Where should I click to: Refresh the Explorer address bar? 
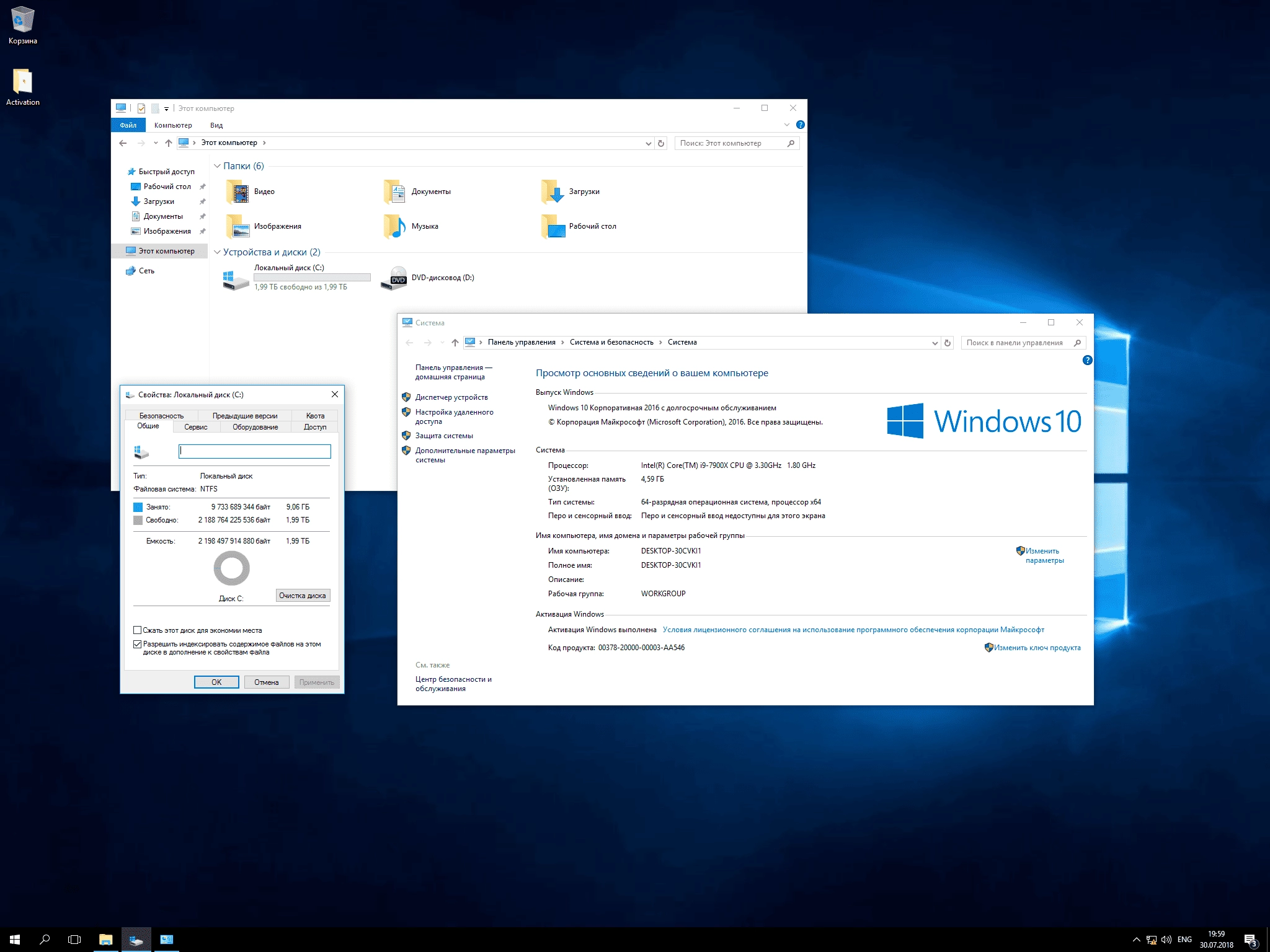[661, 143]
